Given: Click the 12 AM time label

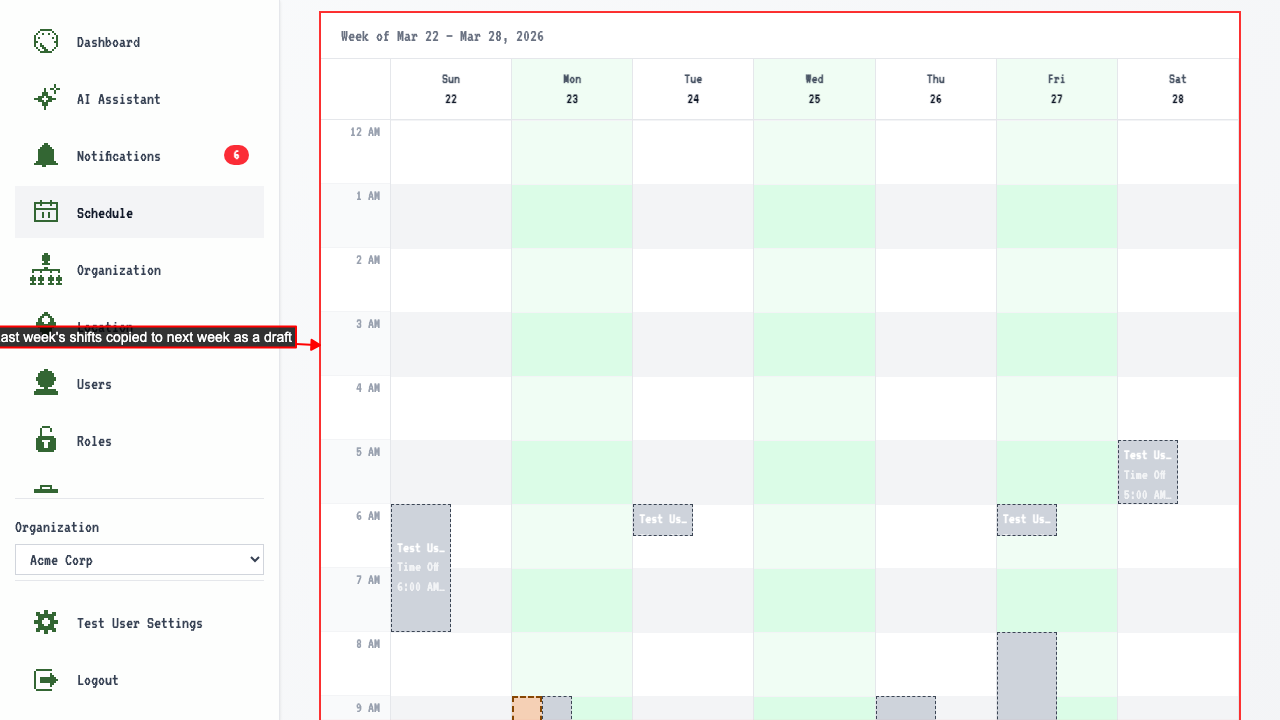Looking at the screenshot, I should tap(365, 132).
